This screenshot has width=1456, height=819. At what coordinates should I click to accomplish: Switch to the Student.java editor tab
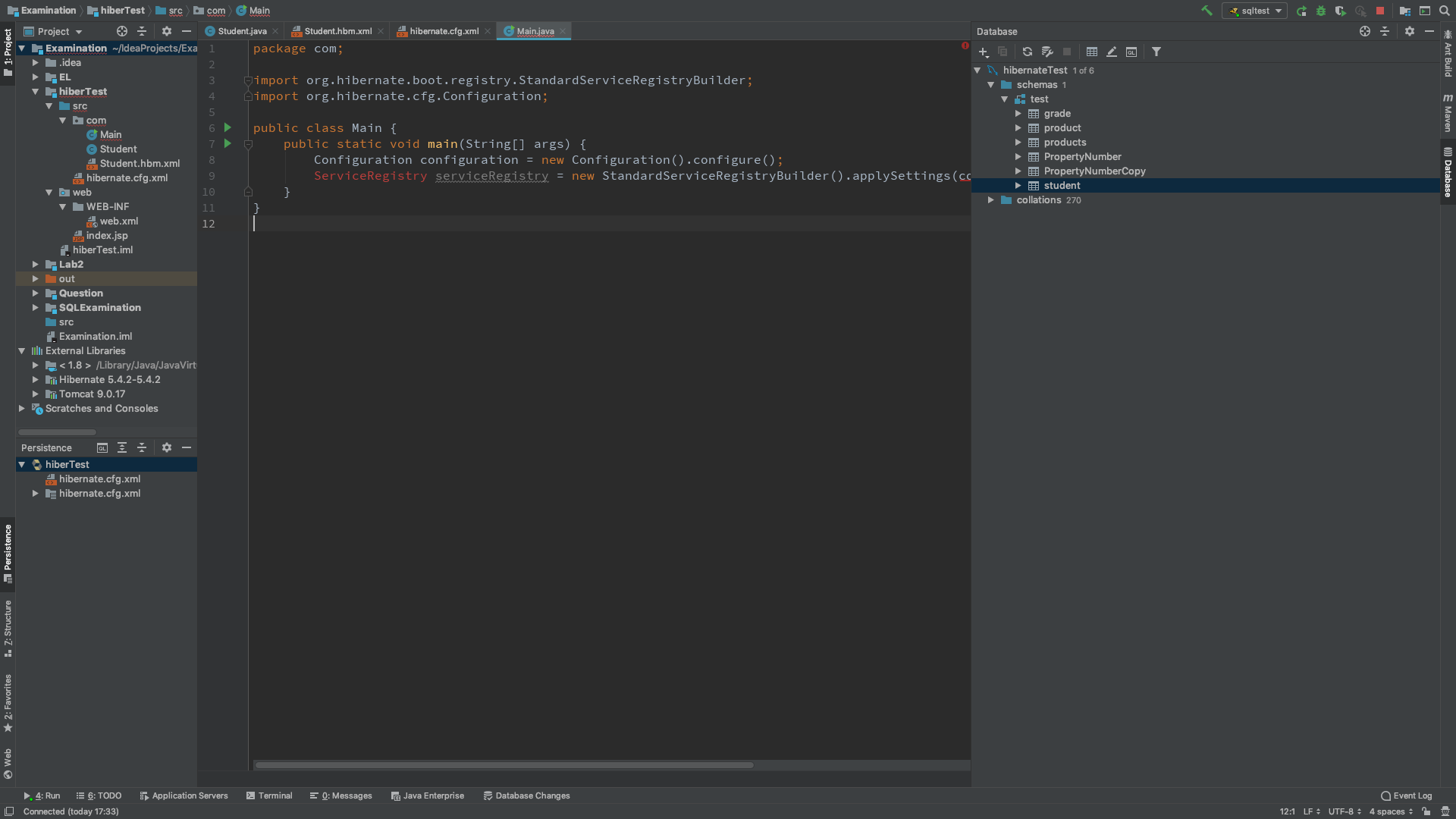pos(241,31)
